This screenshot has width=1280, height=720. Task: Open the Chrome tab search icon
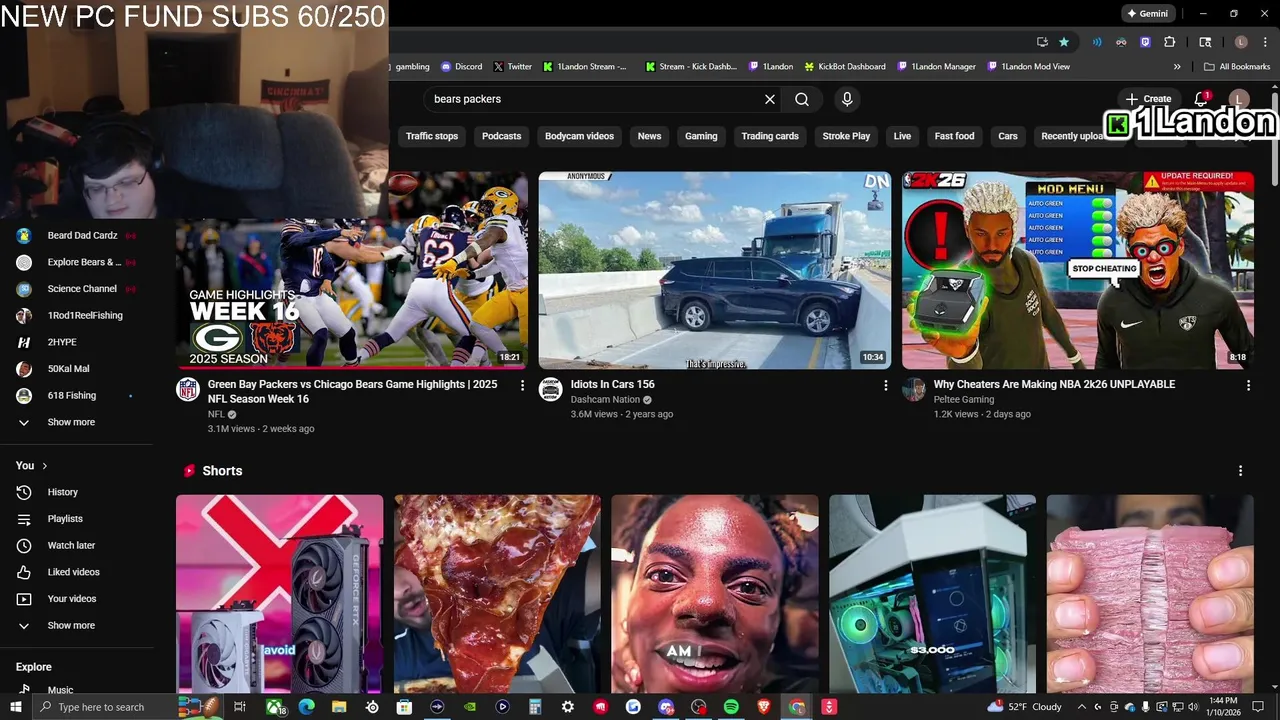tap(1205, 42)
